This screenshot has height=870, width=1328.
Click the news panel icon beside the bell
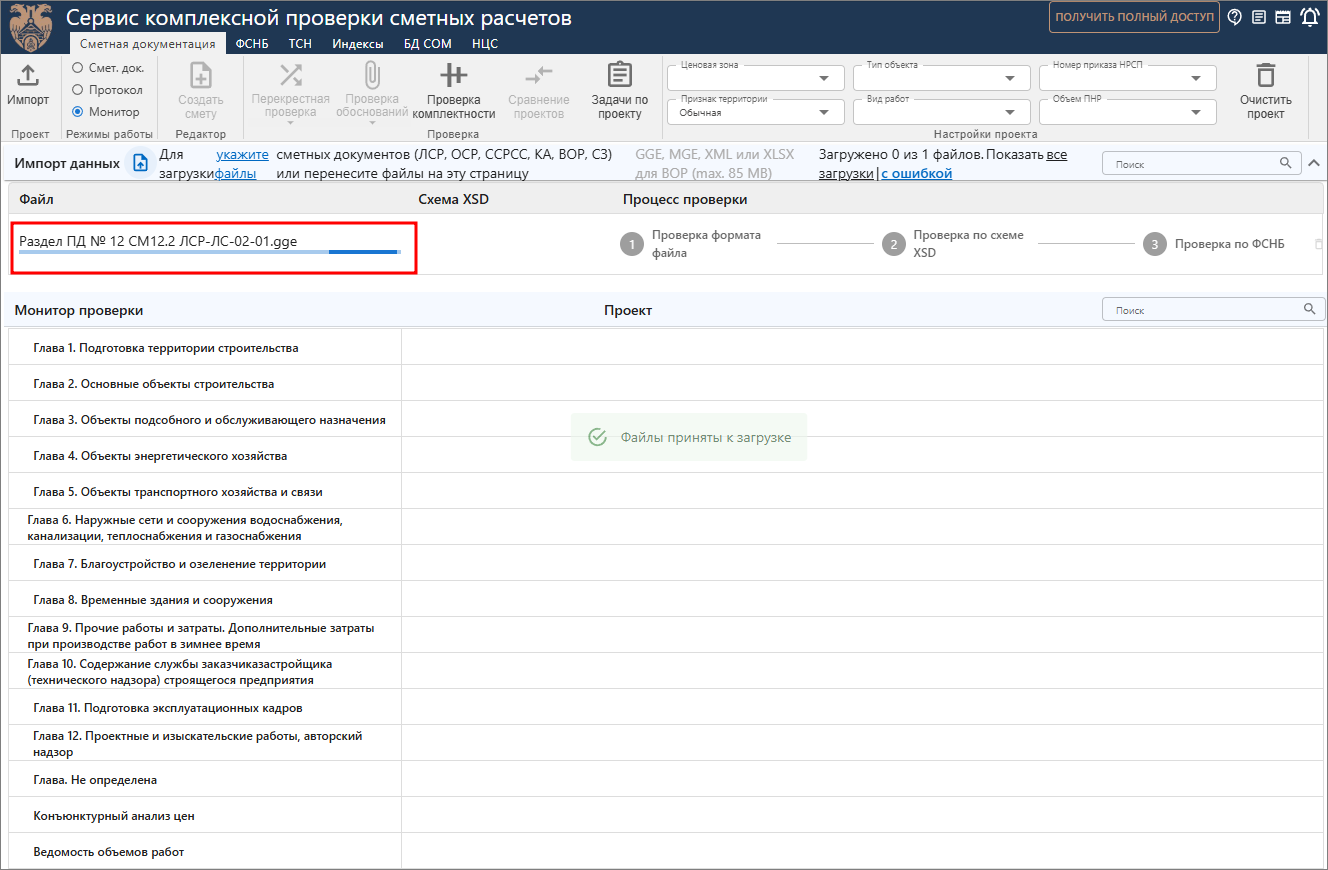[1283, 17]
